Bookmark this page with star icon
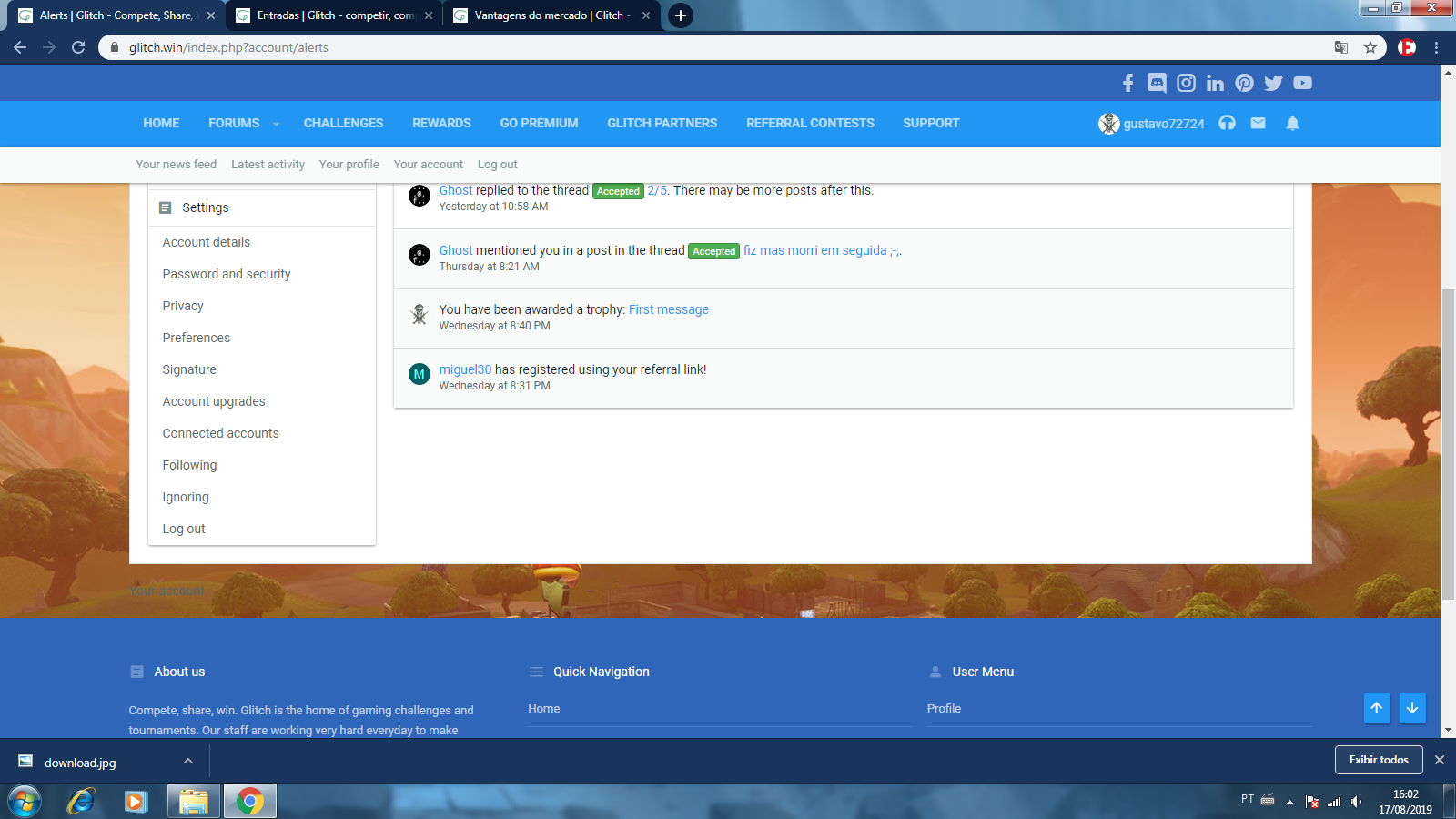This screenshot has width=1456, height=819. 1370,47
